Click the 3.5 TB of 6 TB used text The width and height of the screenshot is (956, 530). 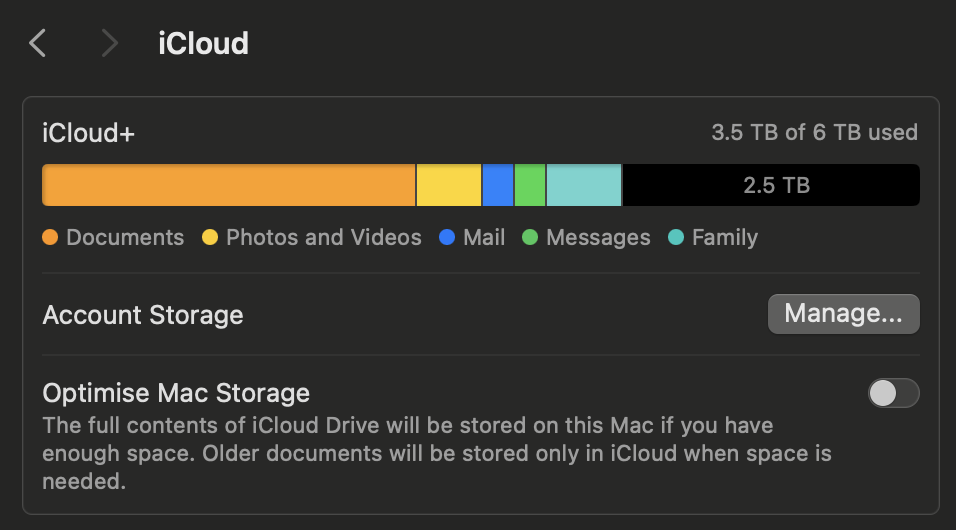(814, 132)
